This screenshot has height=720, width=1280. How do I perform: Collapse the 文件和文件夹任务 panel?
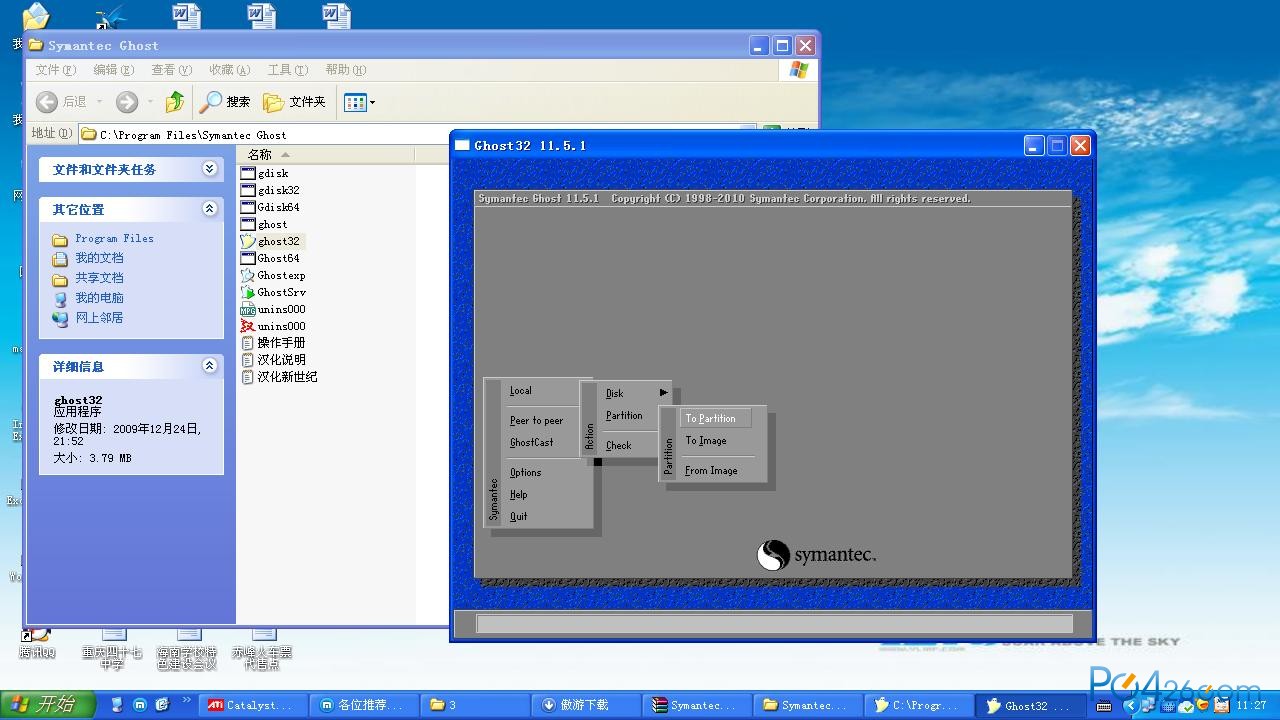click(x=209, y=169)
